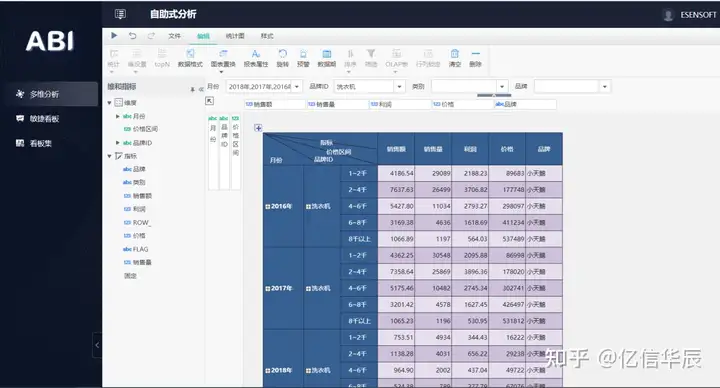Click the ESENSOFT user avatar icon
Viewport: 720px width, 388px height.
pyautogui.click(x=669, y=15)
